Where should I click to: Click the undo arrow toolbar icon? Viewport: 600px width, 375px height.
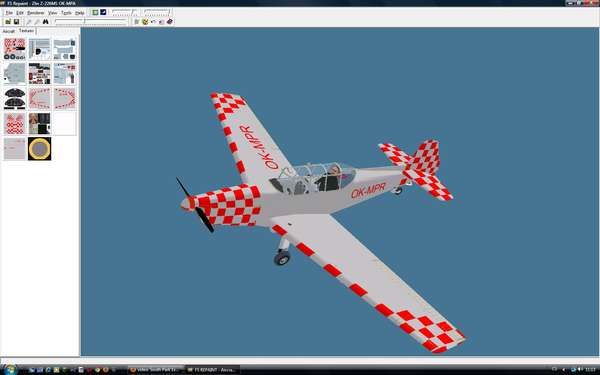click(153, 22)
